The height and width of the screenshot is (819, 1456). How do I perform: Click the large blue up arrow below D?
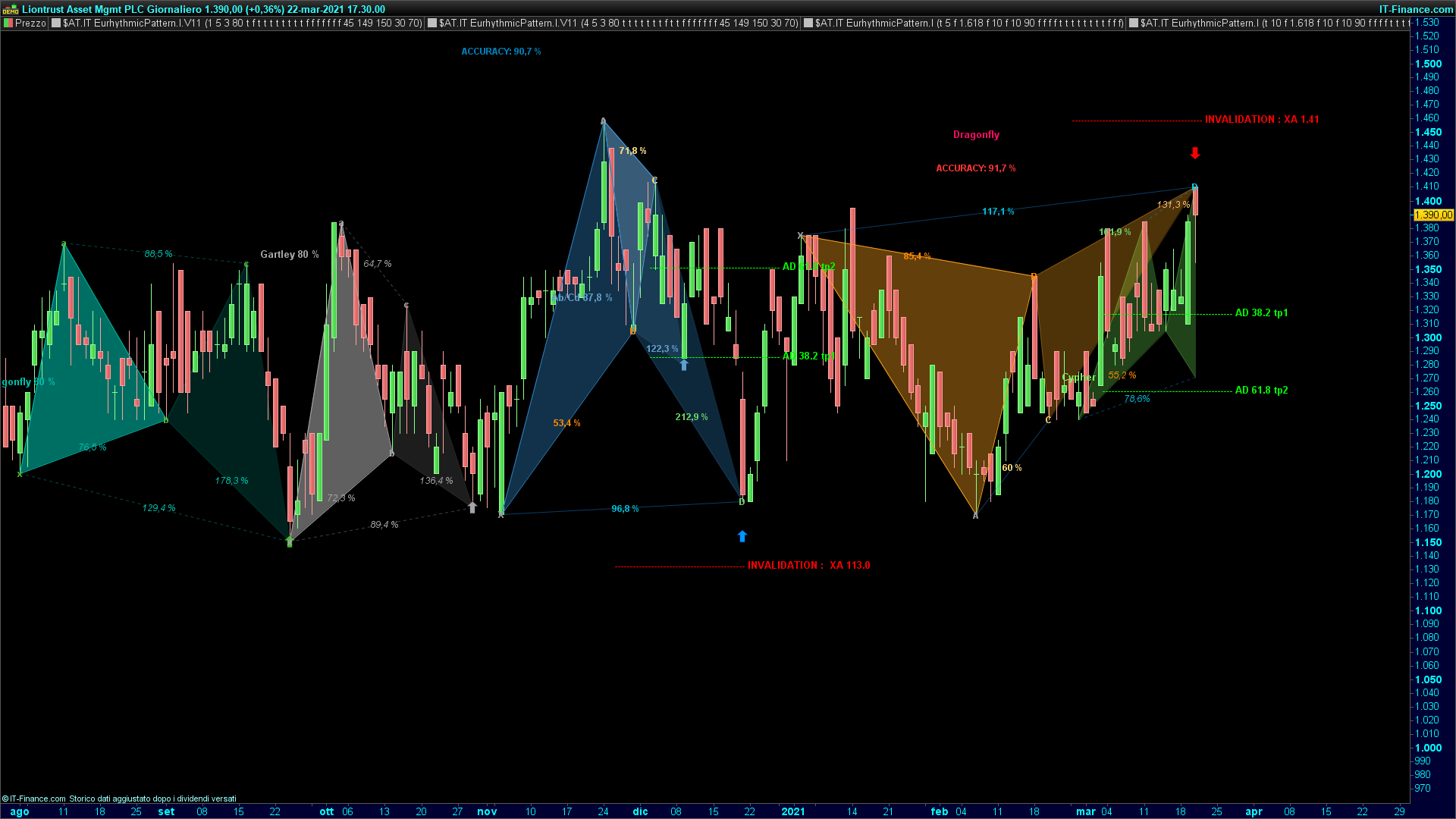pos(742,536)
